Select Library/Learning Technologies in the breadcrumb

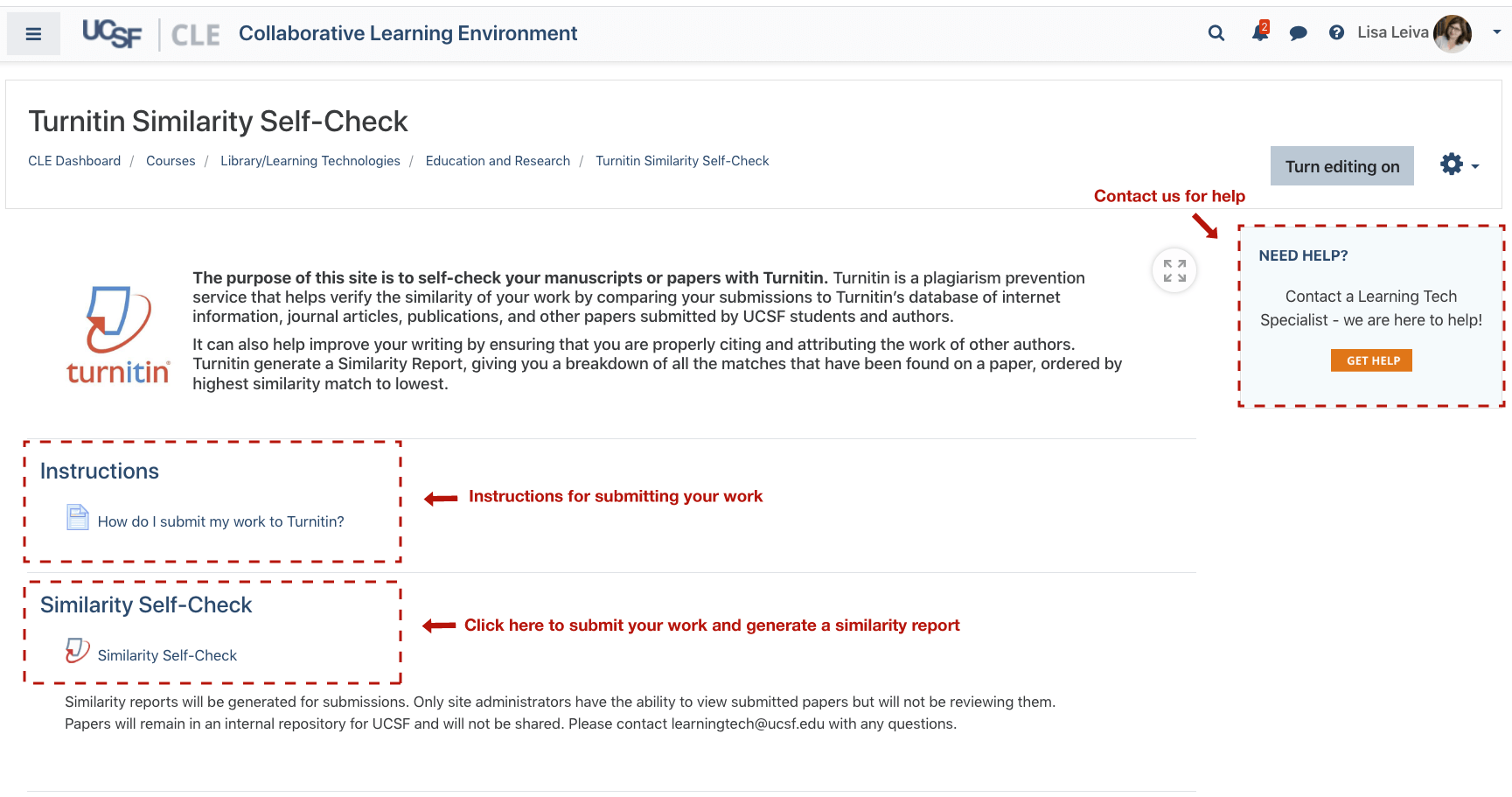[x=310, y=161]
